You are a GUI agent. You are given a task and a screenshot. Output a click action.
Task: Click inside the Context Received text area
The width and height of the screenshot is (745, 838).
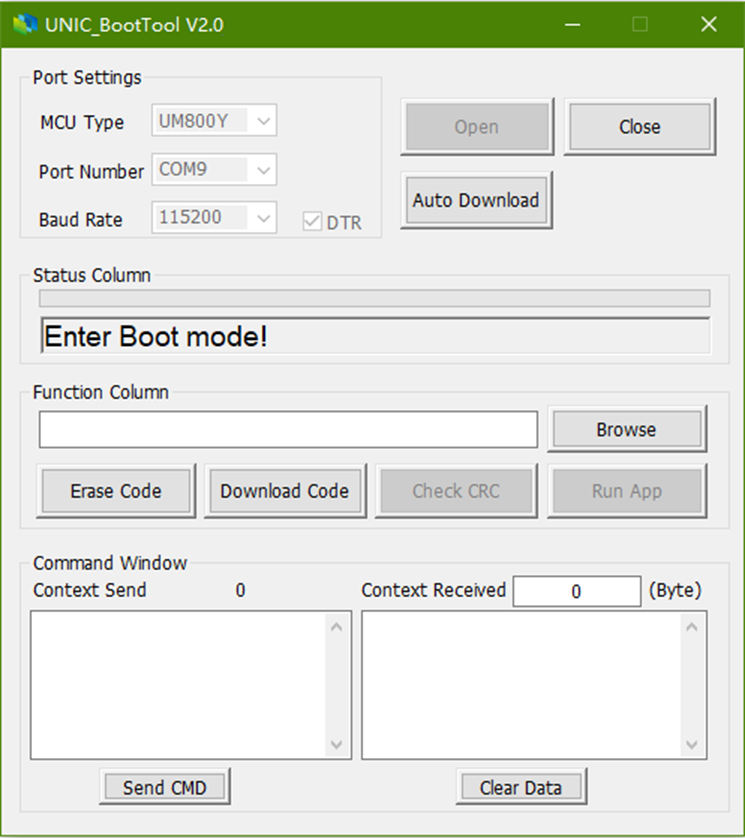[x=520, y=685]
